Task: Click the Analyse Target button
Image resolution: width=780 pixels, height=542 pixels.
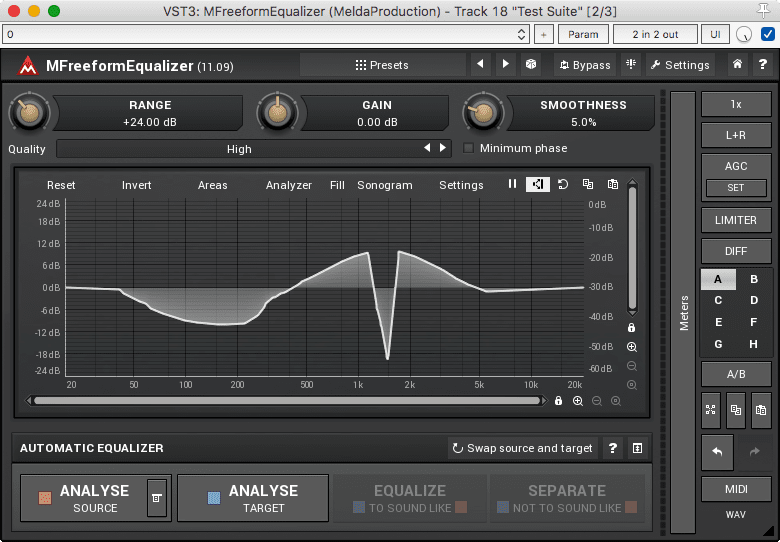Action: coord(253,498)
